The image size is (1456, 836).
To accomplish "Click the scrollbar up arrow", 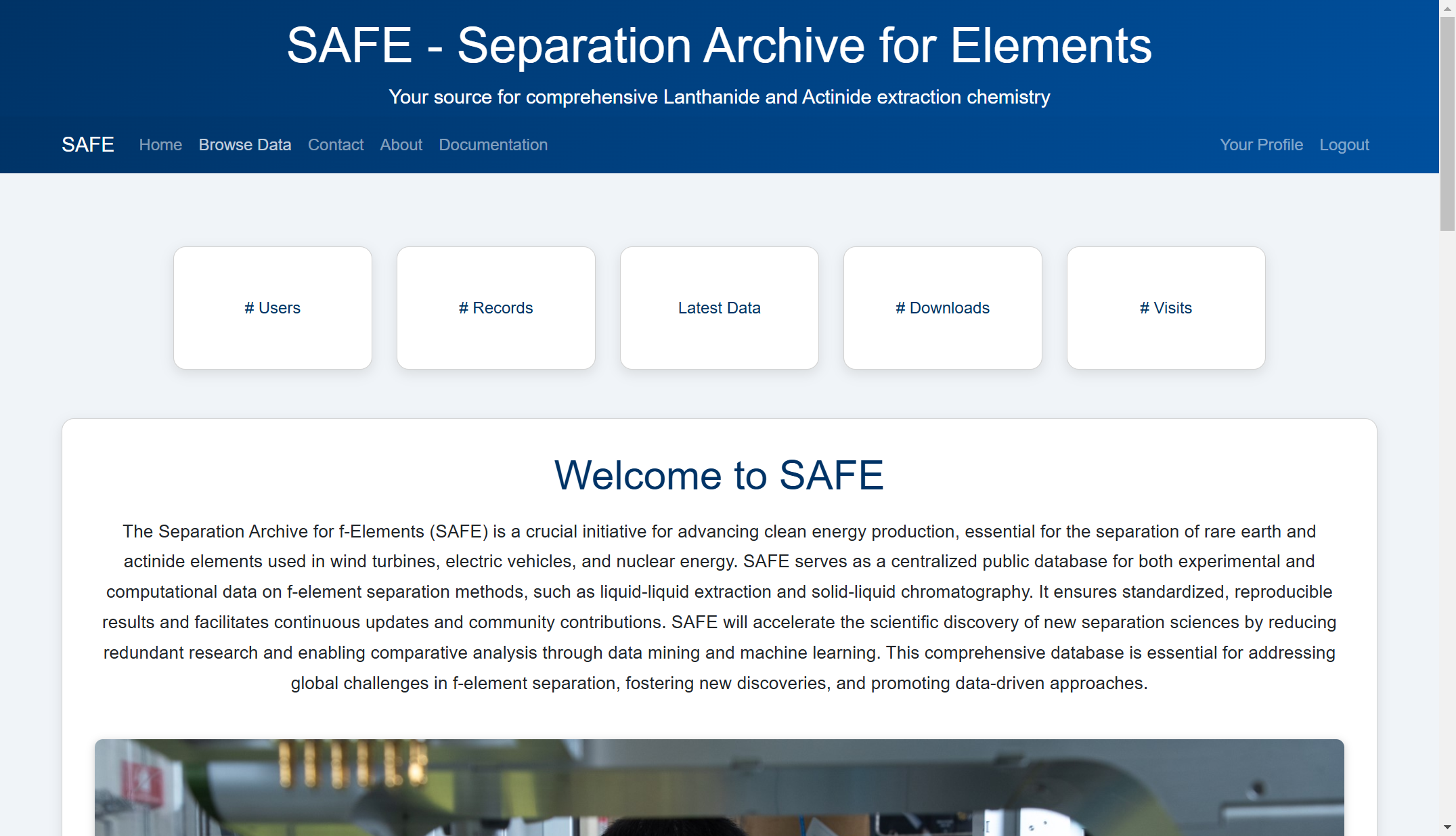I will coord(1447,8).
